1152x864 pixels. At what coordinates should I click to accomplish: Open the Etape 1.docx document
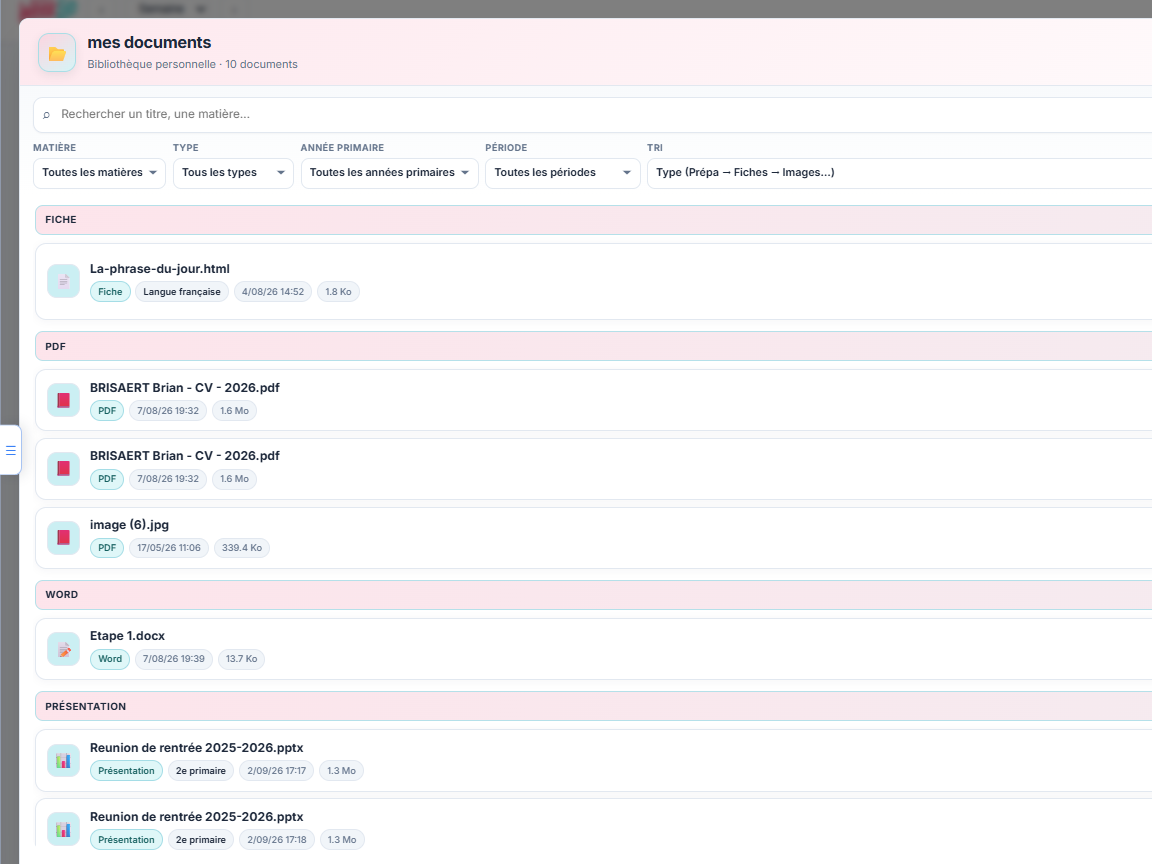point(127,636)
